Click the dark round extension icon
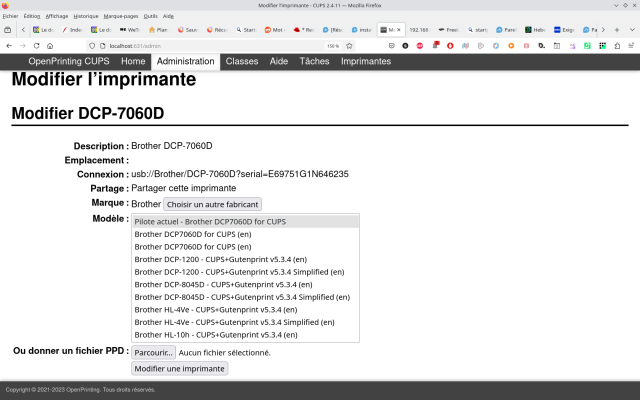 click(x=405, y=46)
